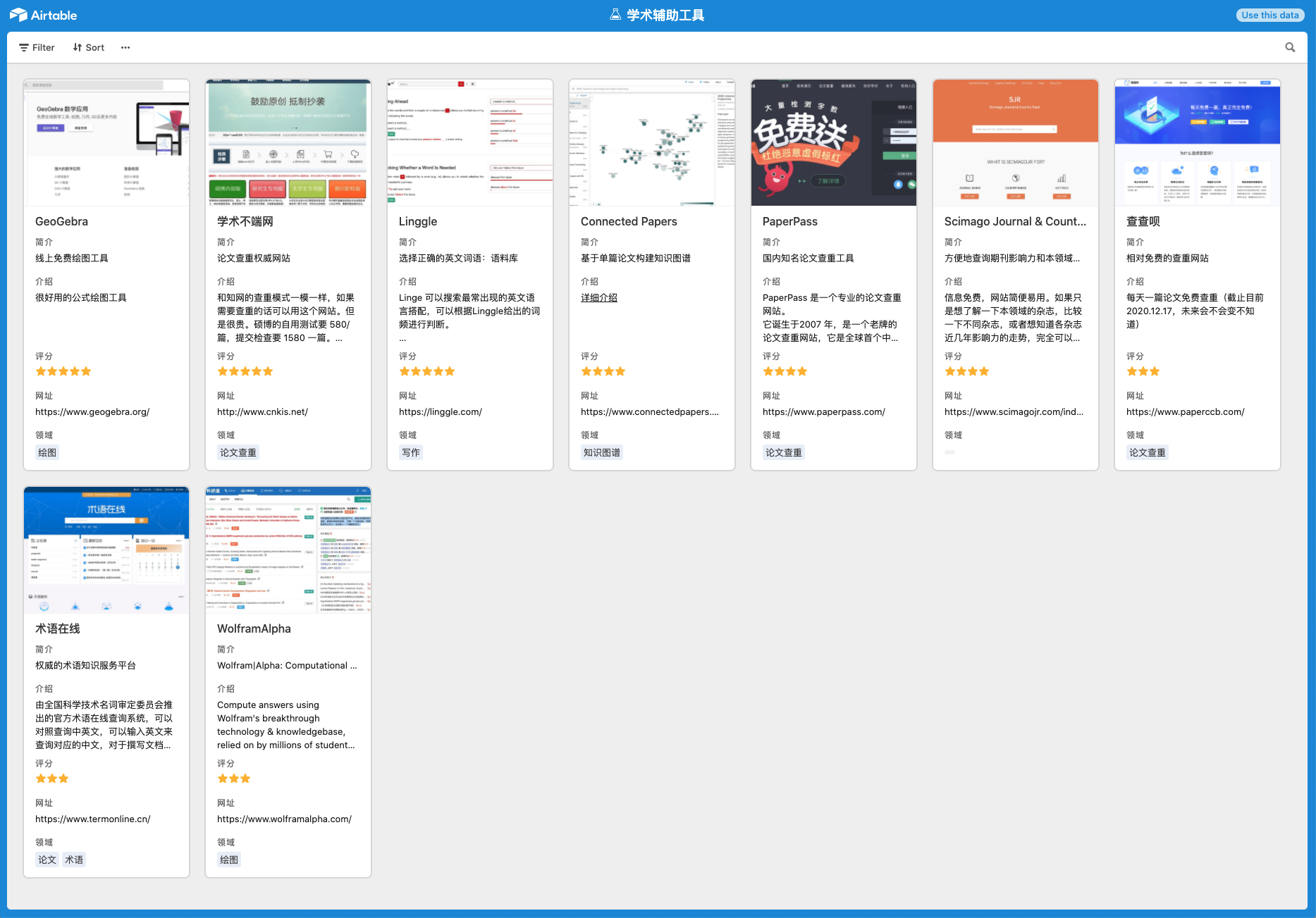Click the five-star rating on GeoGebra card
The image size is (1316, 918).
click(x=63, y=371)
